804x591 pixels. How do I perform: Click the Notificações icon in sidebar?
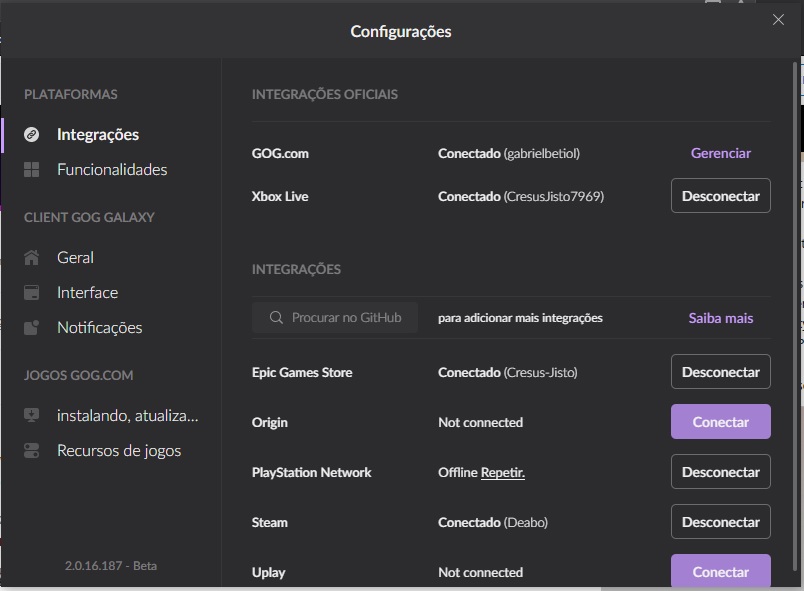(x=31, y=328)
